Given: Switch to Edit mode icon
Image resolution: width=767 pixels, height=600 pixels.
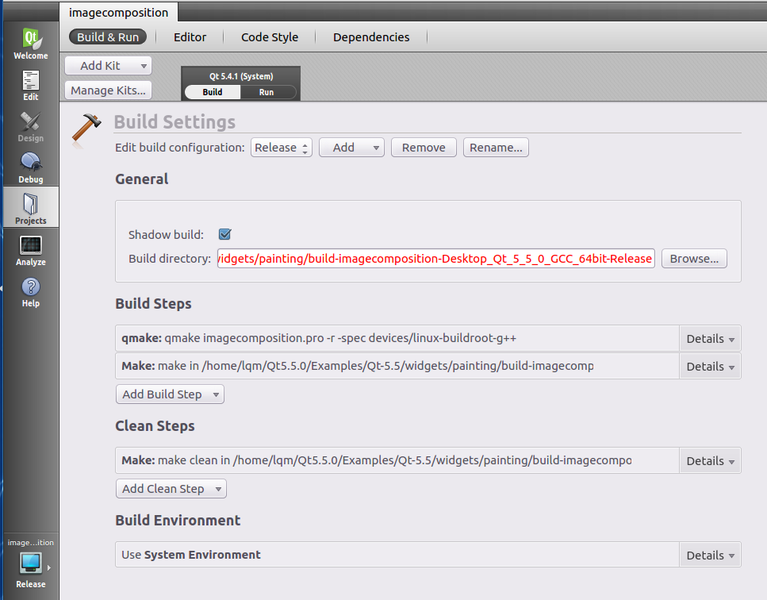Looking at the screenshot, I should point(30,85).
